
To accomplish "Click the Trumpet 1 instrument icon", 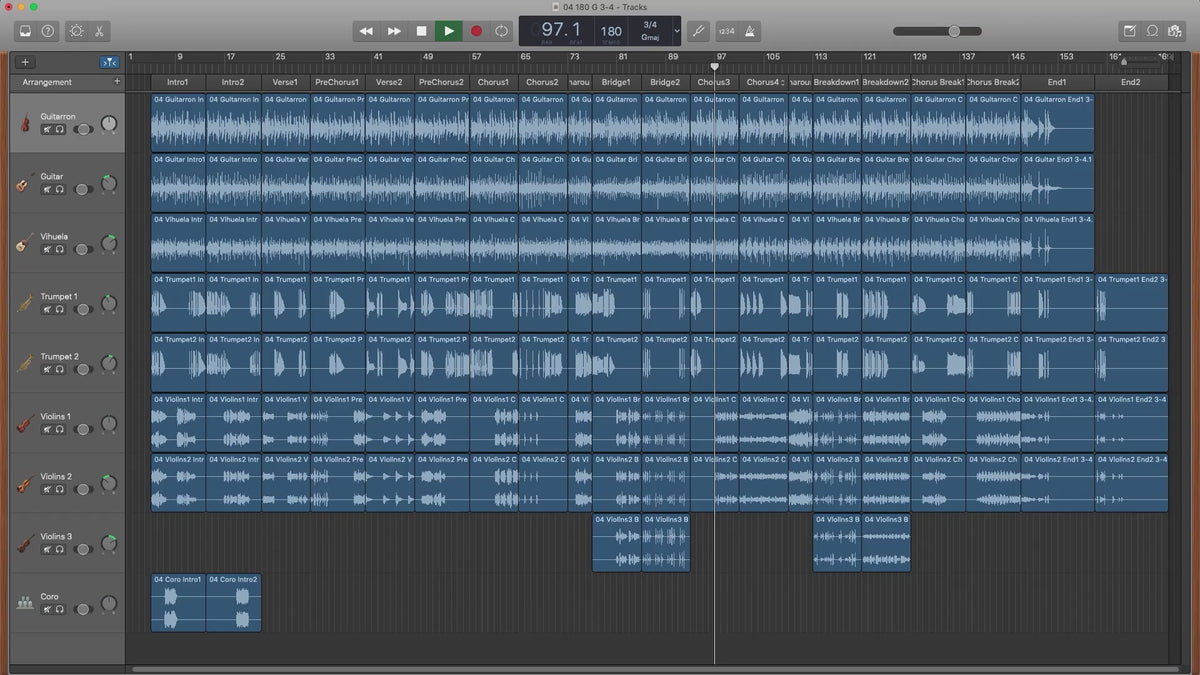I will pos(25,303).
